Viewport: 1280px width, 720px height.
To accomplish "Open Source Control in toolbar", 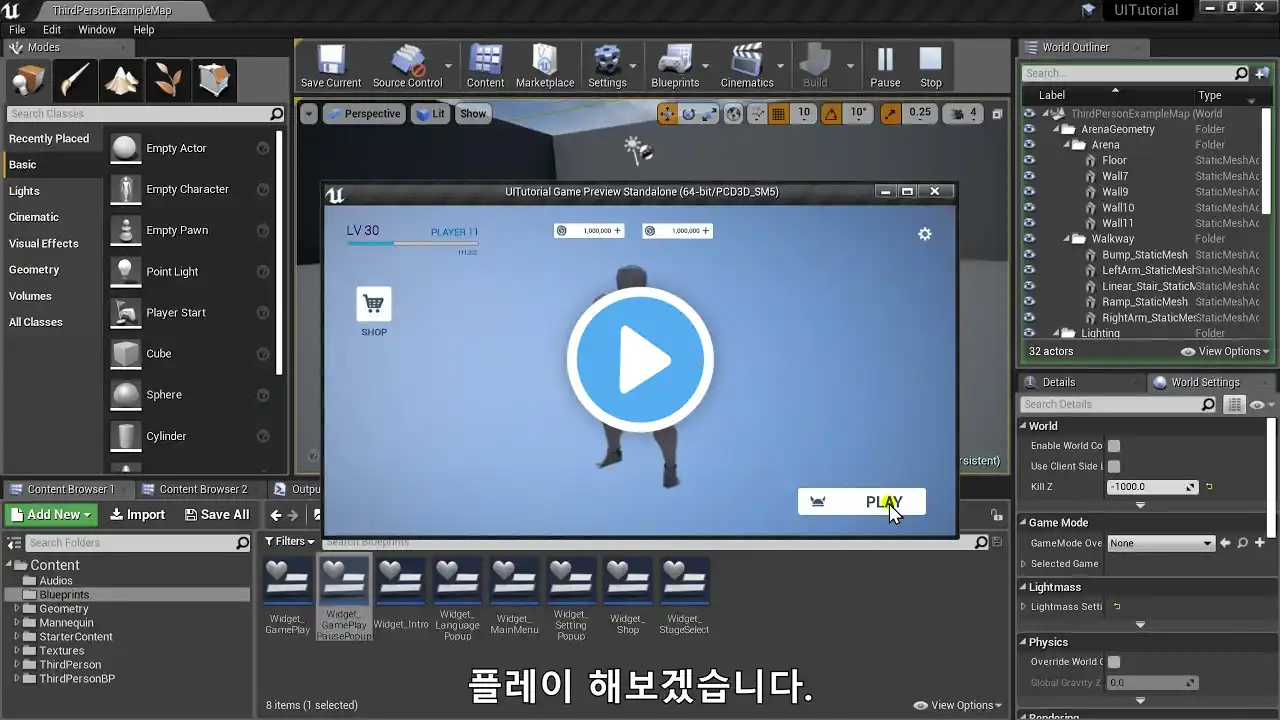I will click(407, 67).
